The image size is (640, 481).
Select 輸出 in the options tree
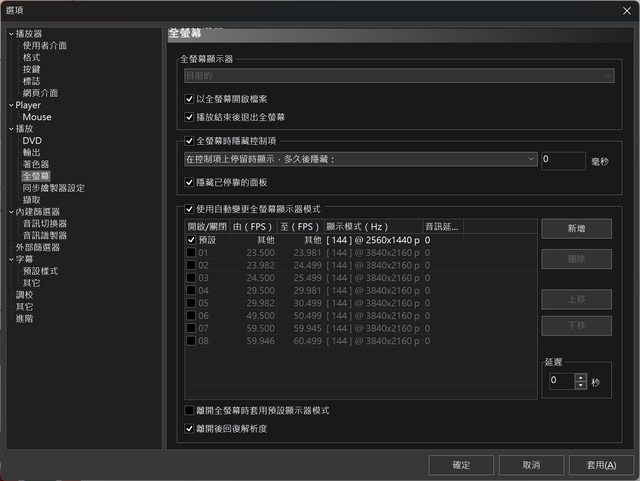click(32, 152)
